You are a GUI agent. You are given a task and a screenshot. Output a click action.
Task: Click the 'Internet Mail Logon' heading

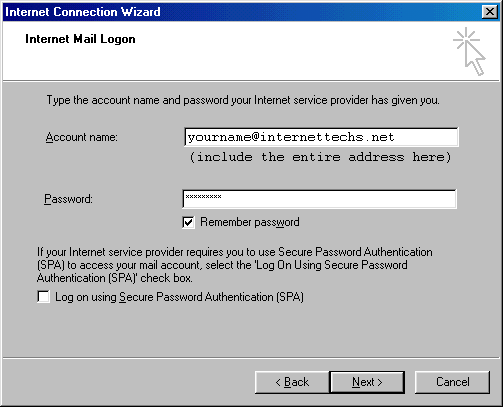(80, 39)
